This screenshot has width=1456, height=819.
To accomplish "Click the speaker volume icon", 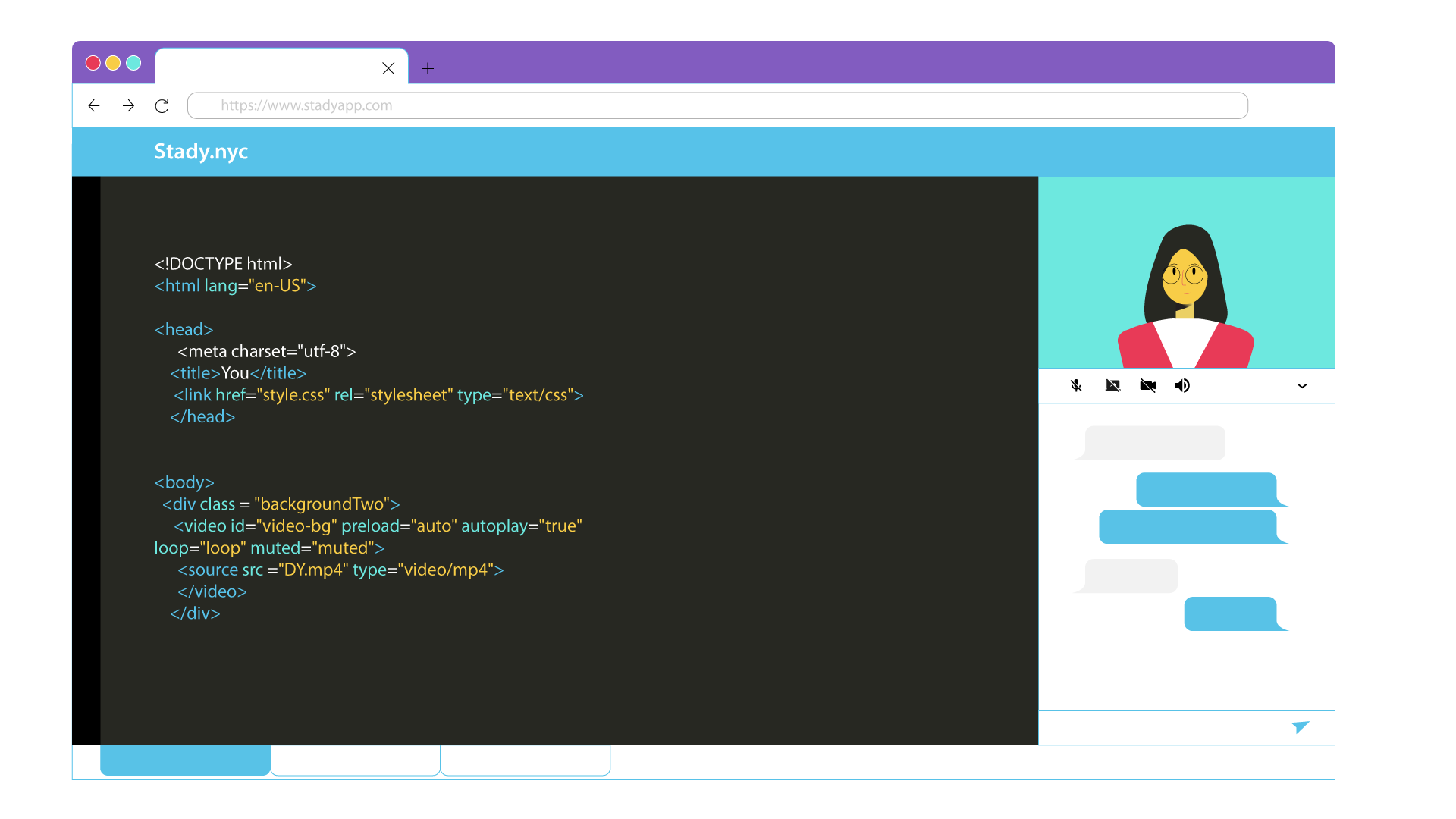I will click(x=1182, y=385).
